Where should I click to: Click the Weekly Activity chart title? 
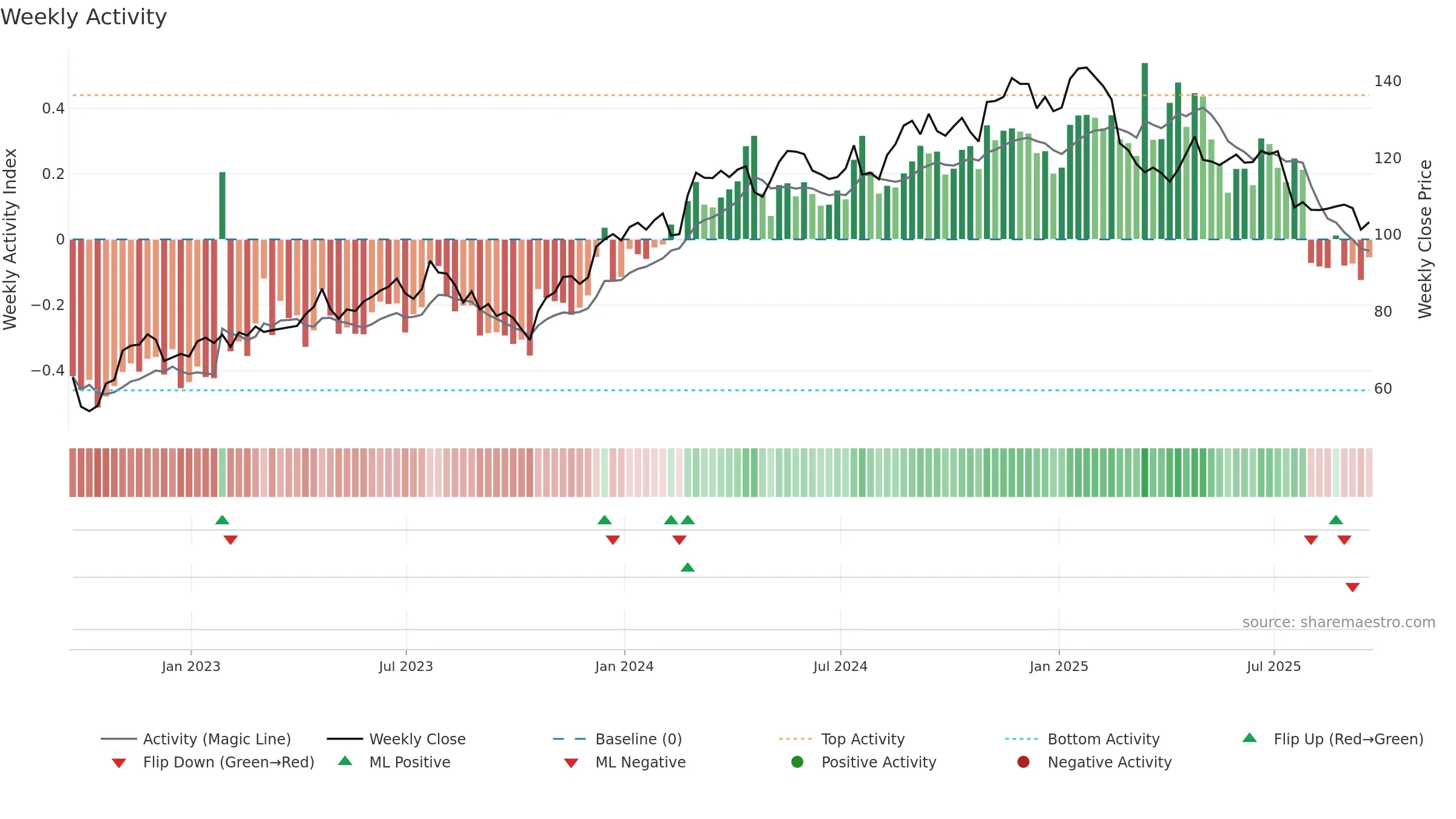coord(84,17)
